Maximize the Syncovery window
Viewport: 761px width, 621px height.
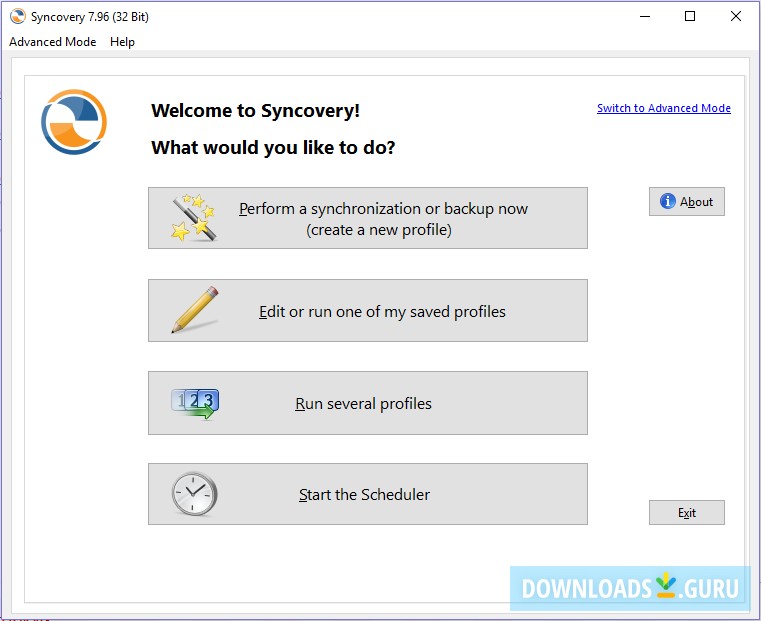pyautogui.click(x=690, y=16)
